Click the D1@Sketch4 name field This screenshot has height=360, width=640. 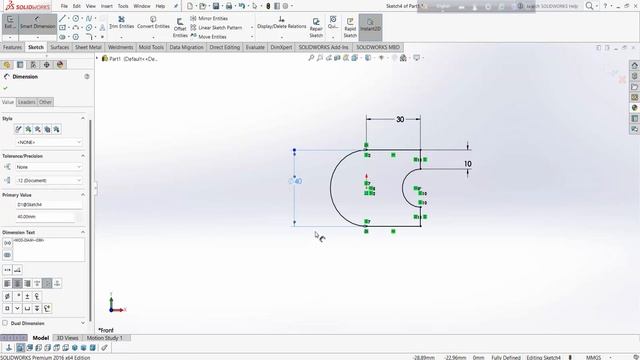pos(49,204)
